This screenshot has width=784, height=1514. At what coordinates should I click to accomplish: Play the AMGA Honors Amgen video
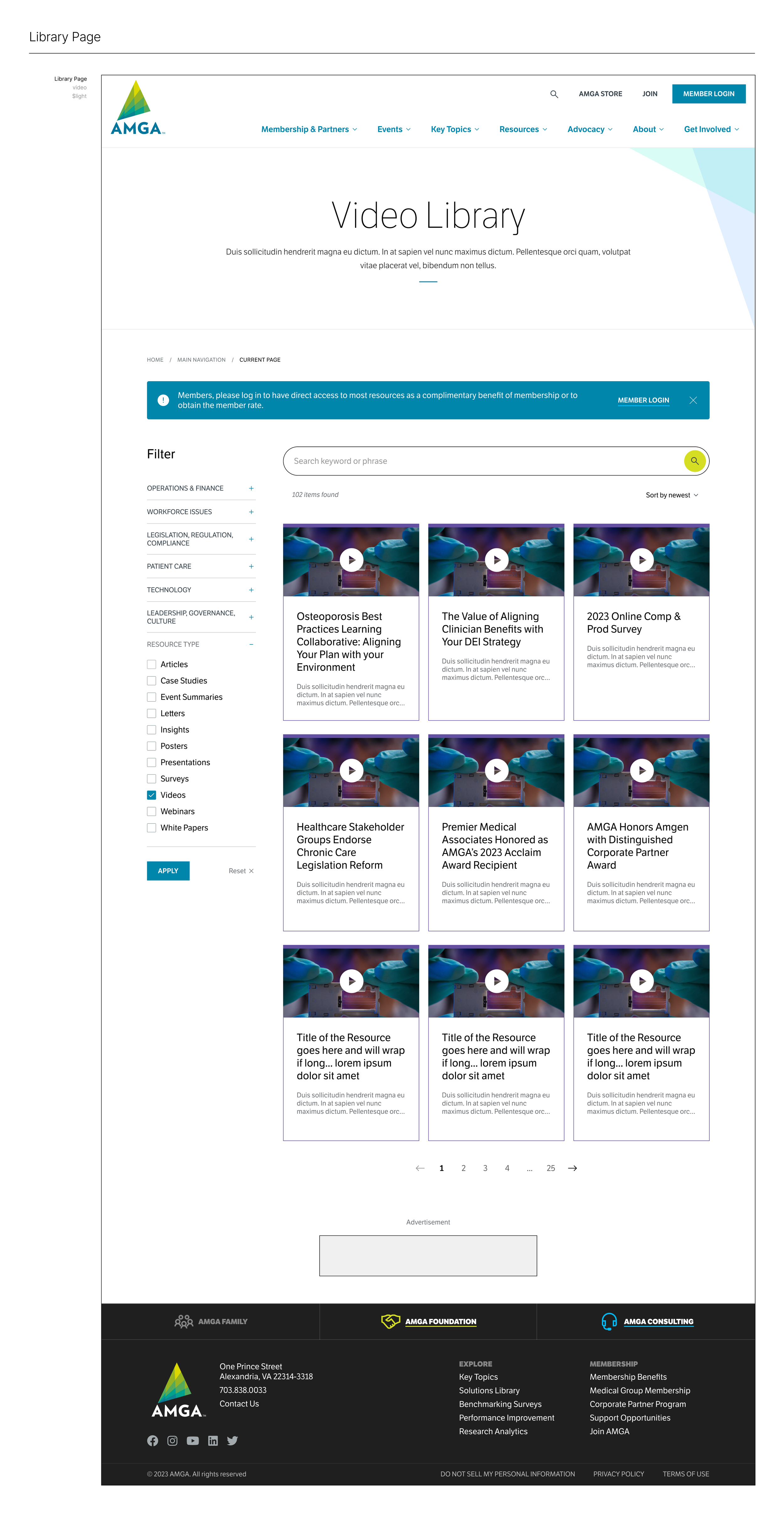[642, 770]
